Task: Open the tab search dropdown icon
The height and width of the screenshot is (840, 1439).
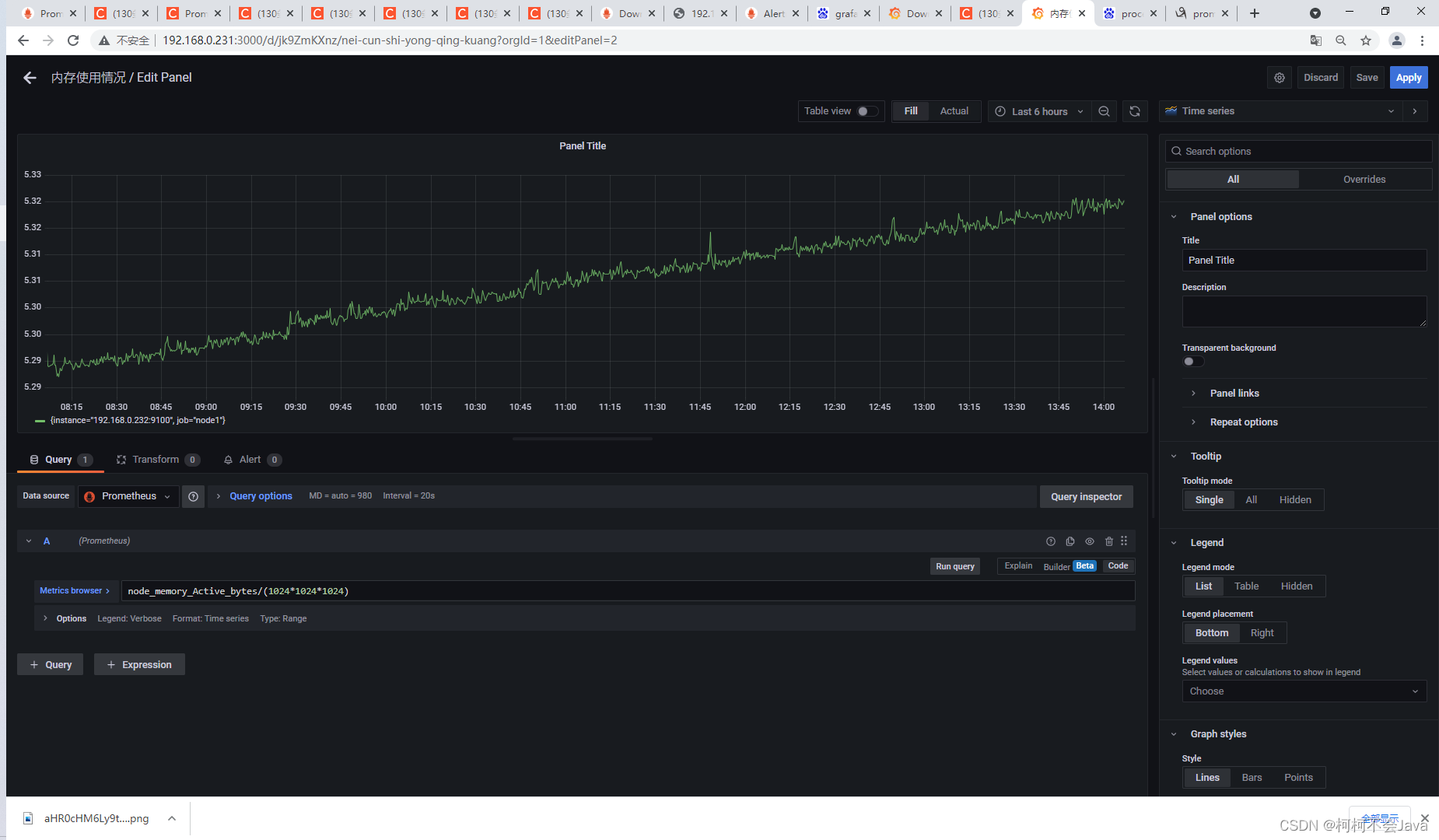Action: [1315, 13]
